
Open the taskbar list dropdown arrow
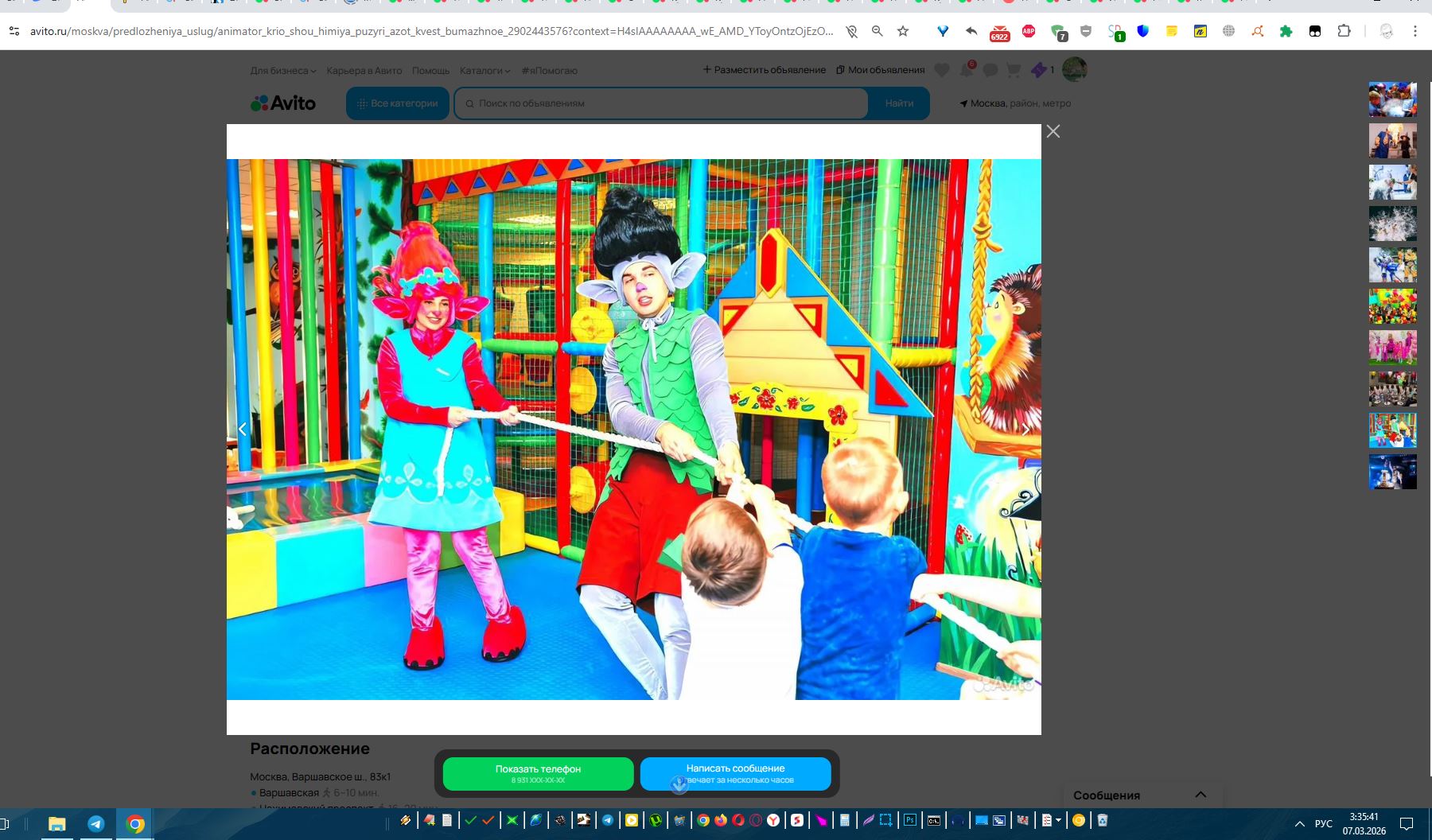pyautogui.click(x=1058, y=820)
